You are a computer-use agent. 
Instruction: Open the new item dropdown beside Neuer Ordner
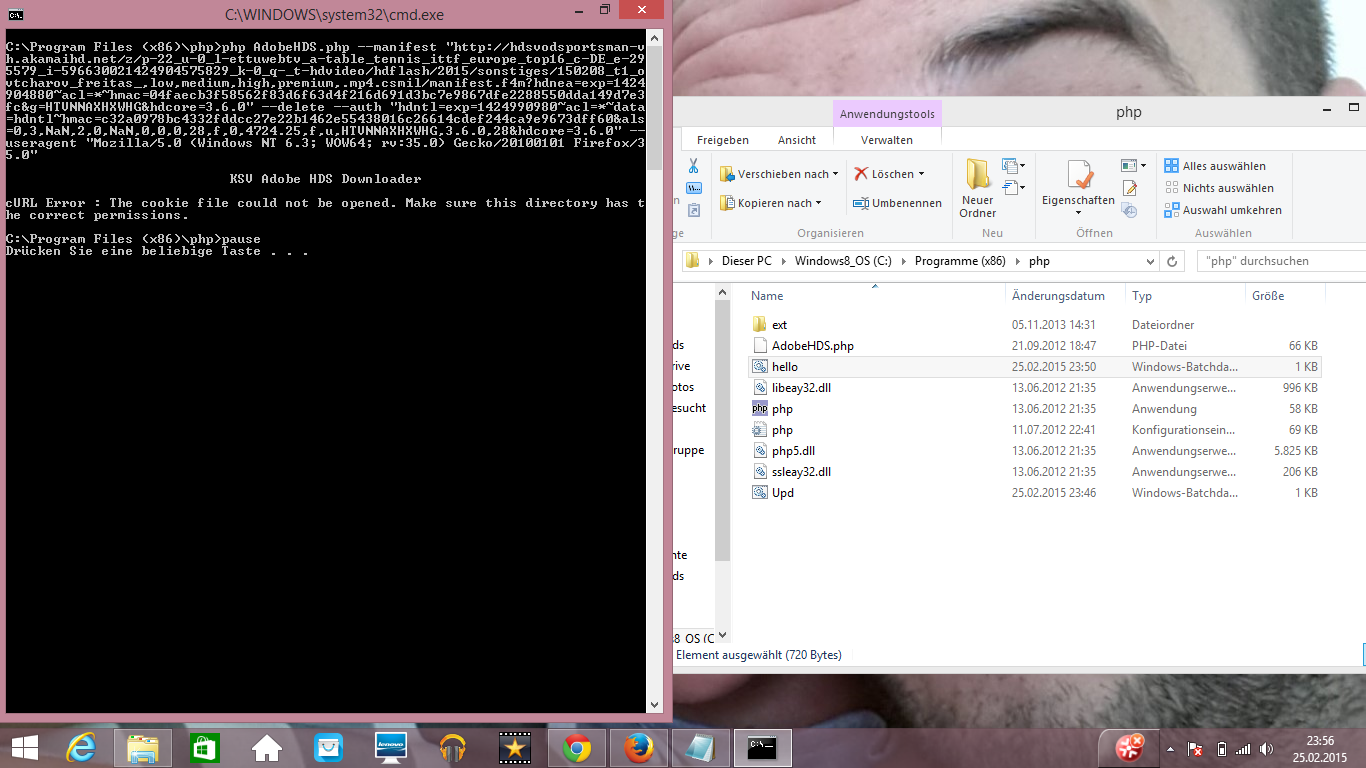point(1014,166)
